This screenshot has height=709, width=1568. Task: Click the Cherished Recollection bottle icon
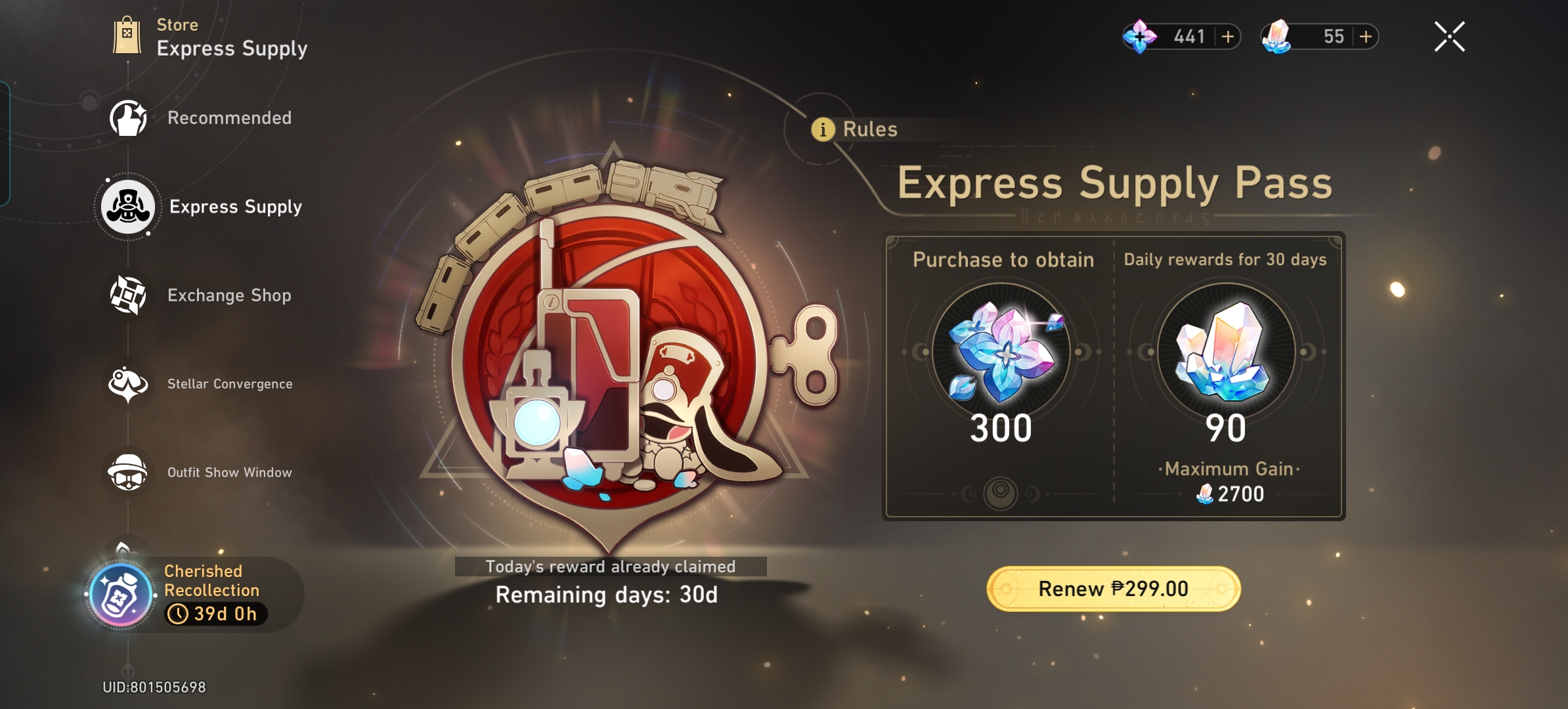coord(121,595)
